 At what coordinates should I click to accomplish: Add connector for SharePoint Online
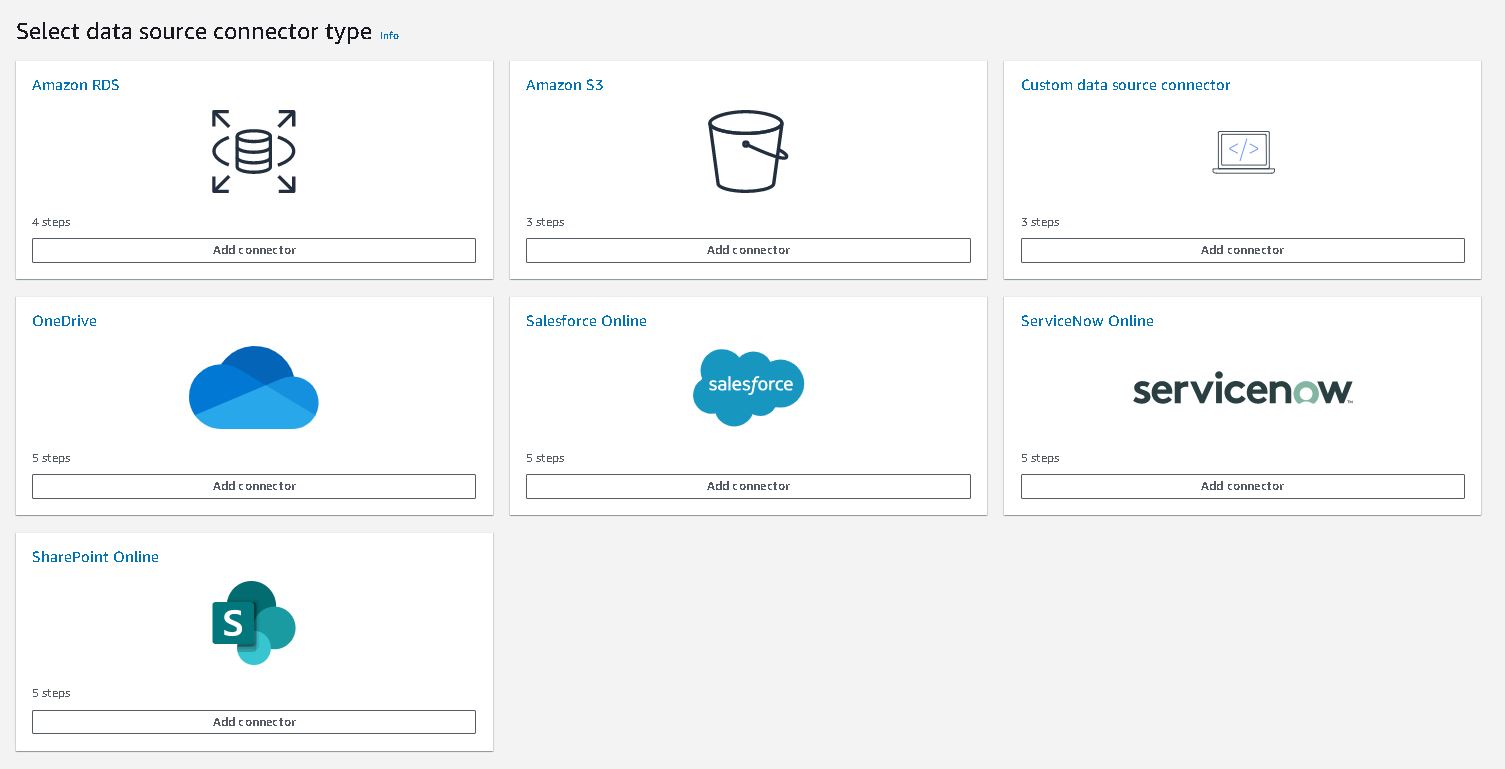[x=254, y=722]
